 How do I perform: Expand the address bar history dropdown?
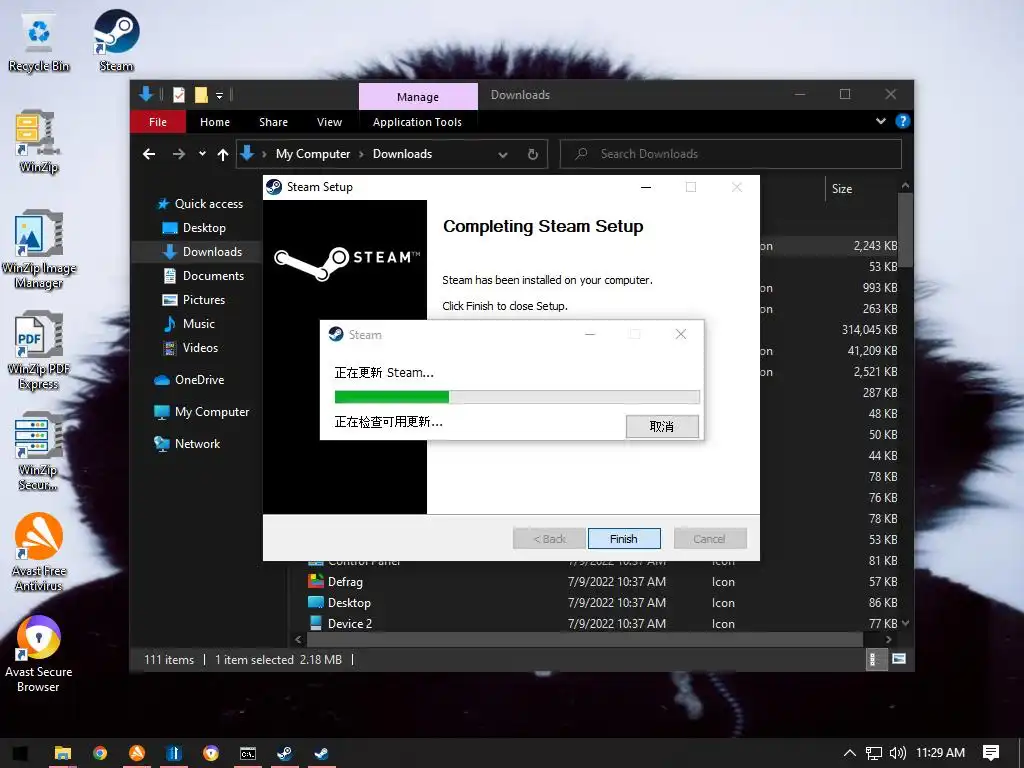tap(503, 155)
